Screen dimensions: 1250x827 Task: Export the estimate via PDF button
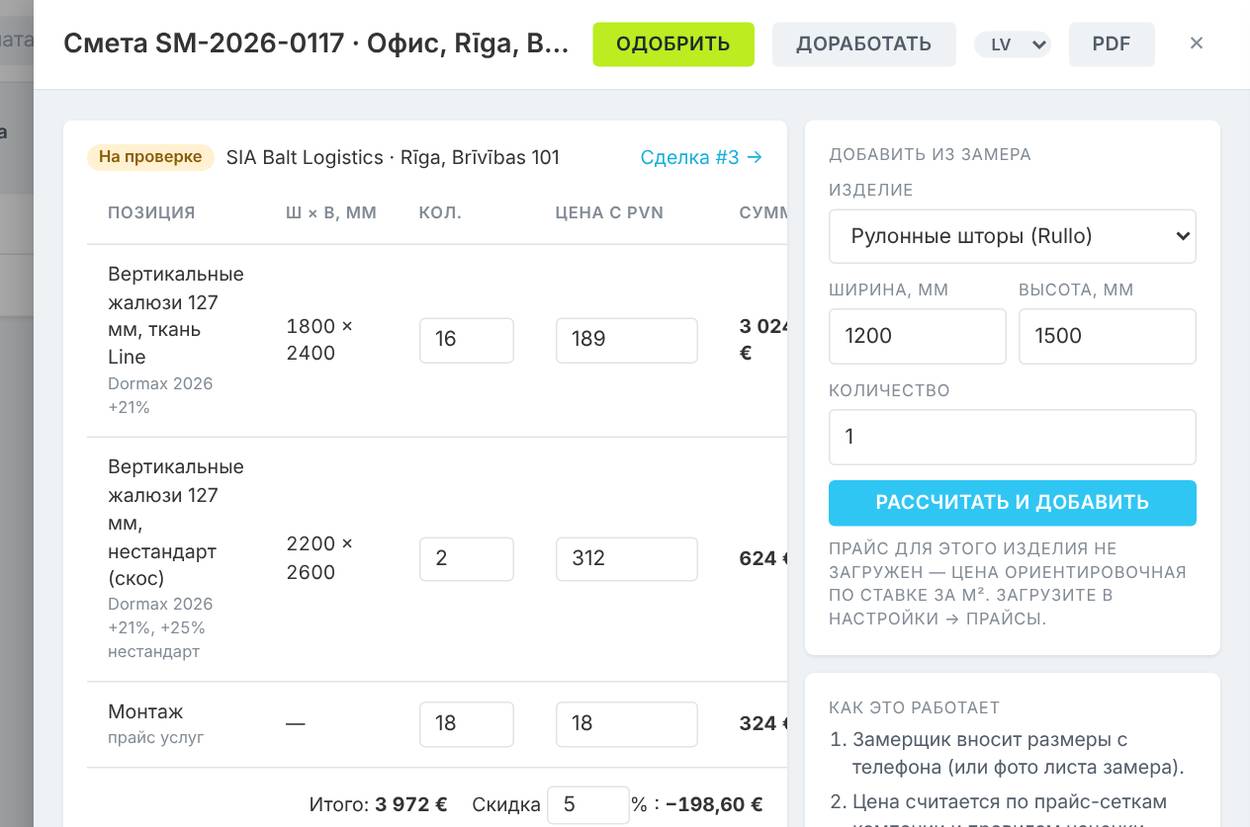[1111, 44]
